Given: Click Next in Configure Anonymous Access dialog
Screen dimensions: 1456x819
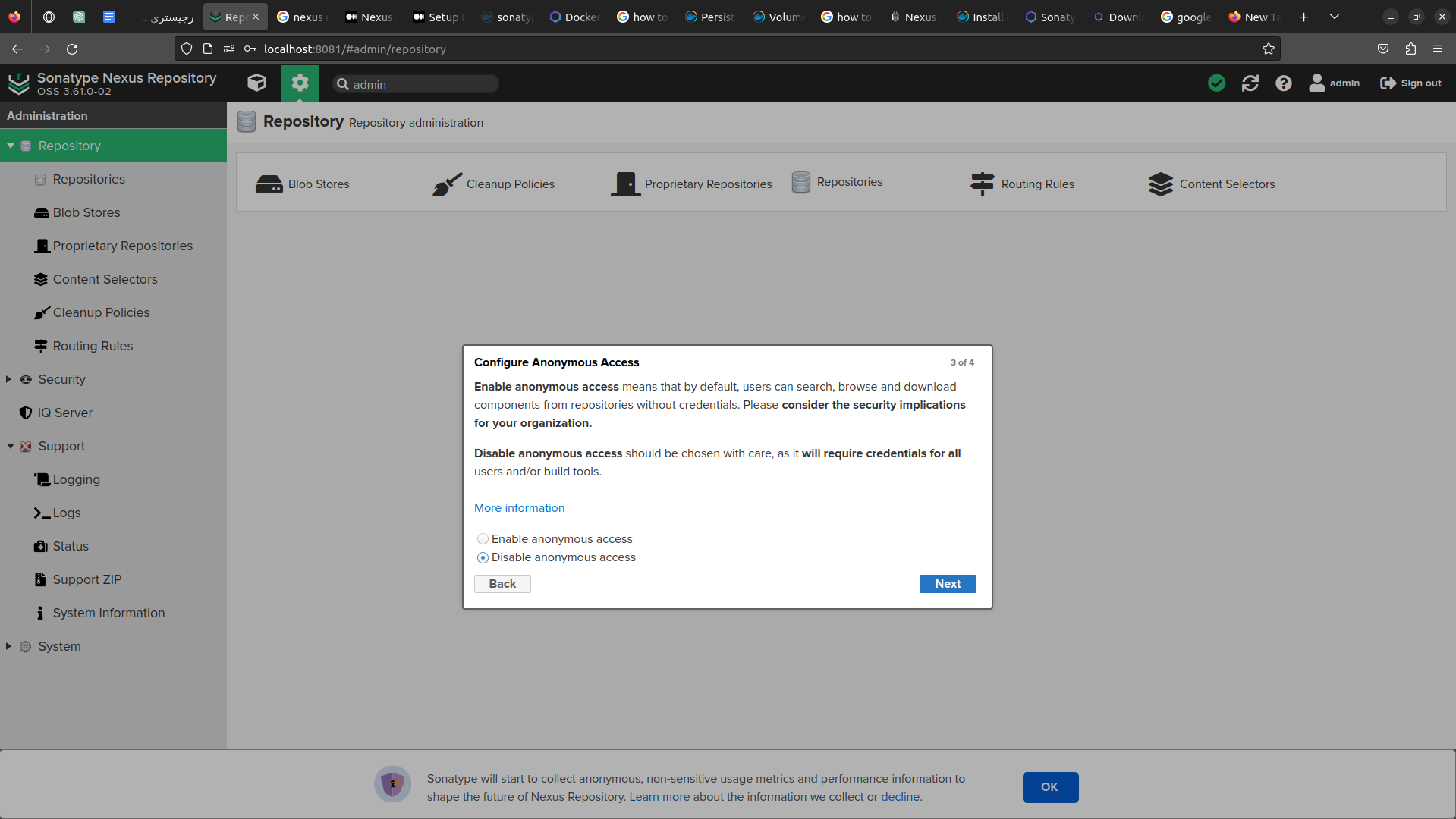Looking at the screenshot, I should click(948, 584).
